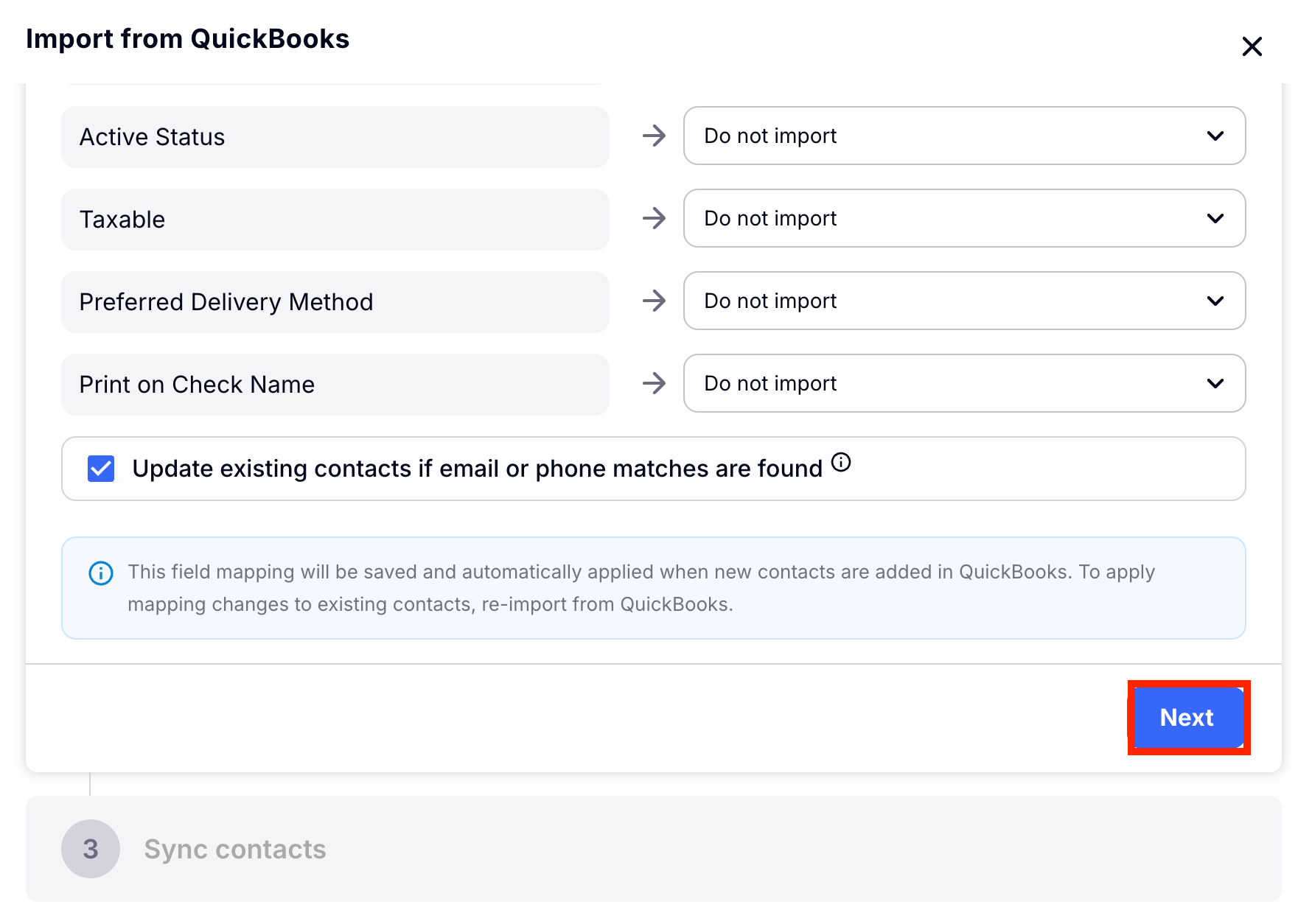Click the arrow icon beside Active Status
Viewport: 1312px width, 924px height.
tap(654, 136)
